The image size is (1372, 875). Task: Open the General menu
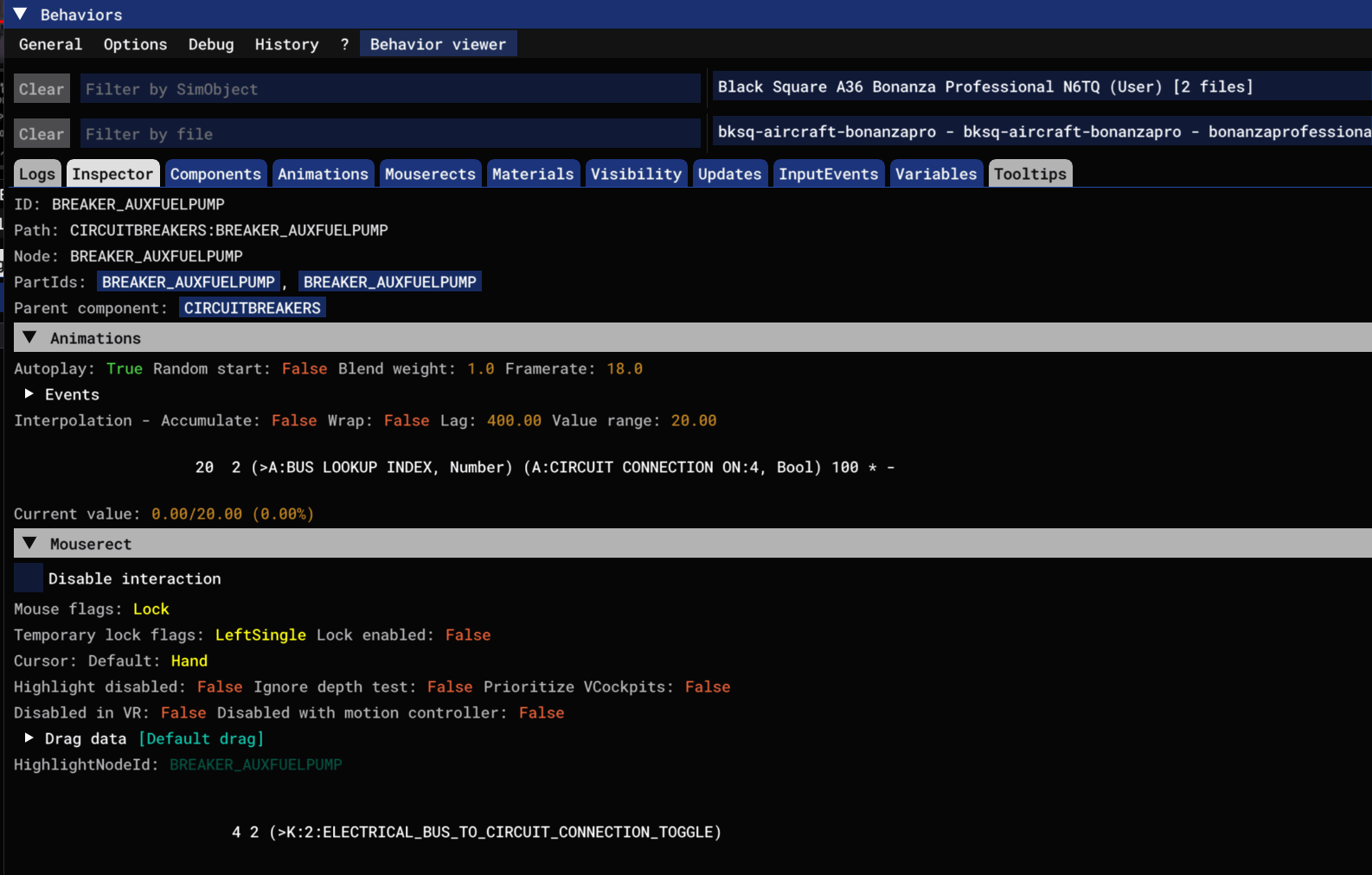(50, 44)
